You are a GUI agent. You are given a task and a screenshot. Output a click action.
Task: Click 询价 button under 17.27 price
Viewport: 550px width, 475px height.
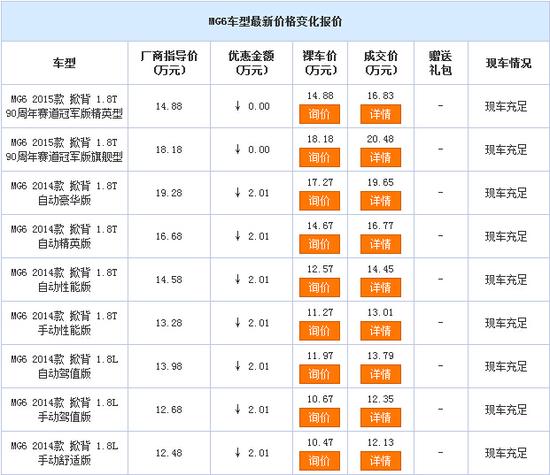click(x=319, y=201)
